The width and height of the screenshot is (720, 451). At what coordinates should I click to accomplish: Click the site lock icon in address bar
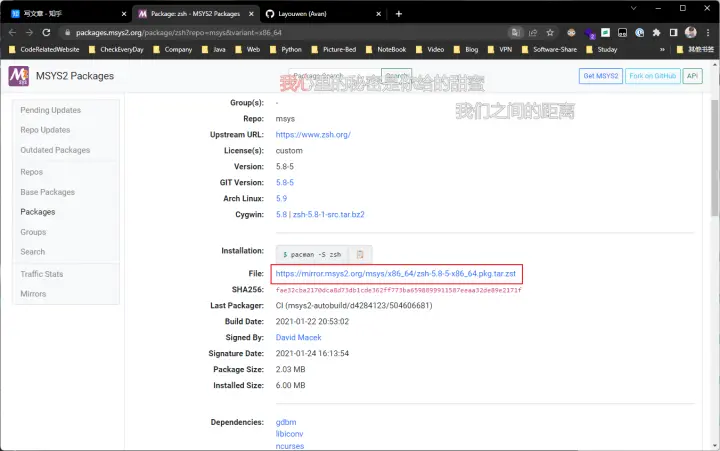coord(68,33)
